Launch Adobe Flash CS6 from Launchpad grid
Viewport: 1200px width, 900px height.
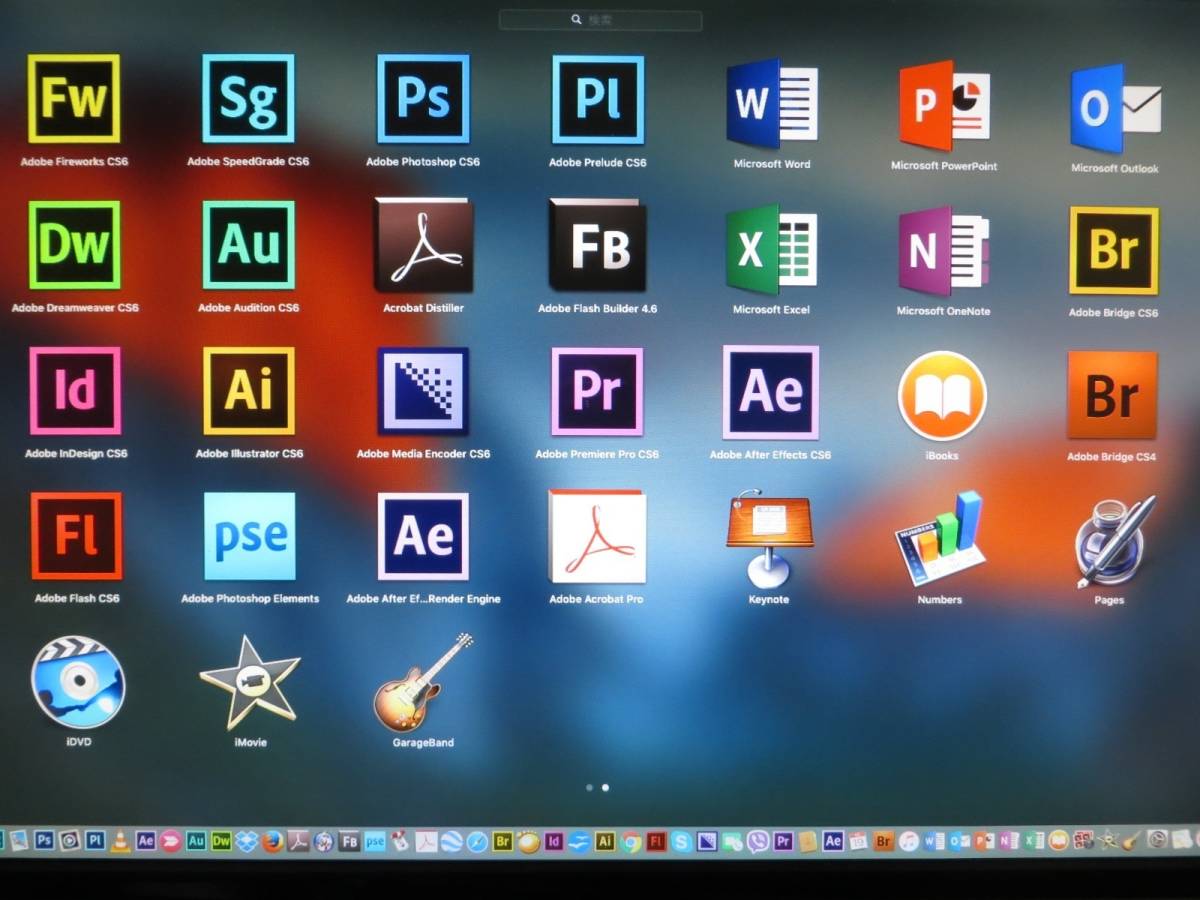point(76,536)
